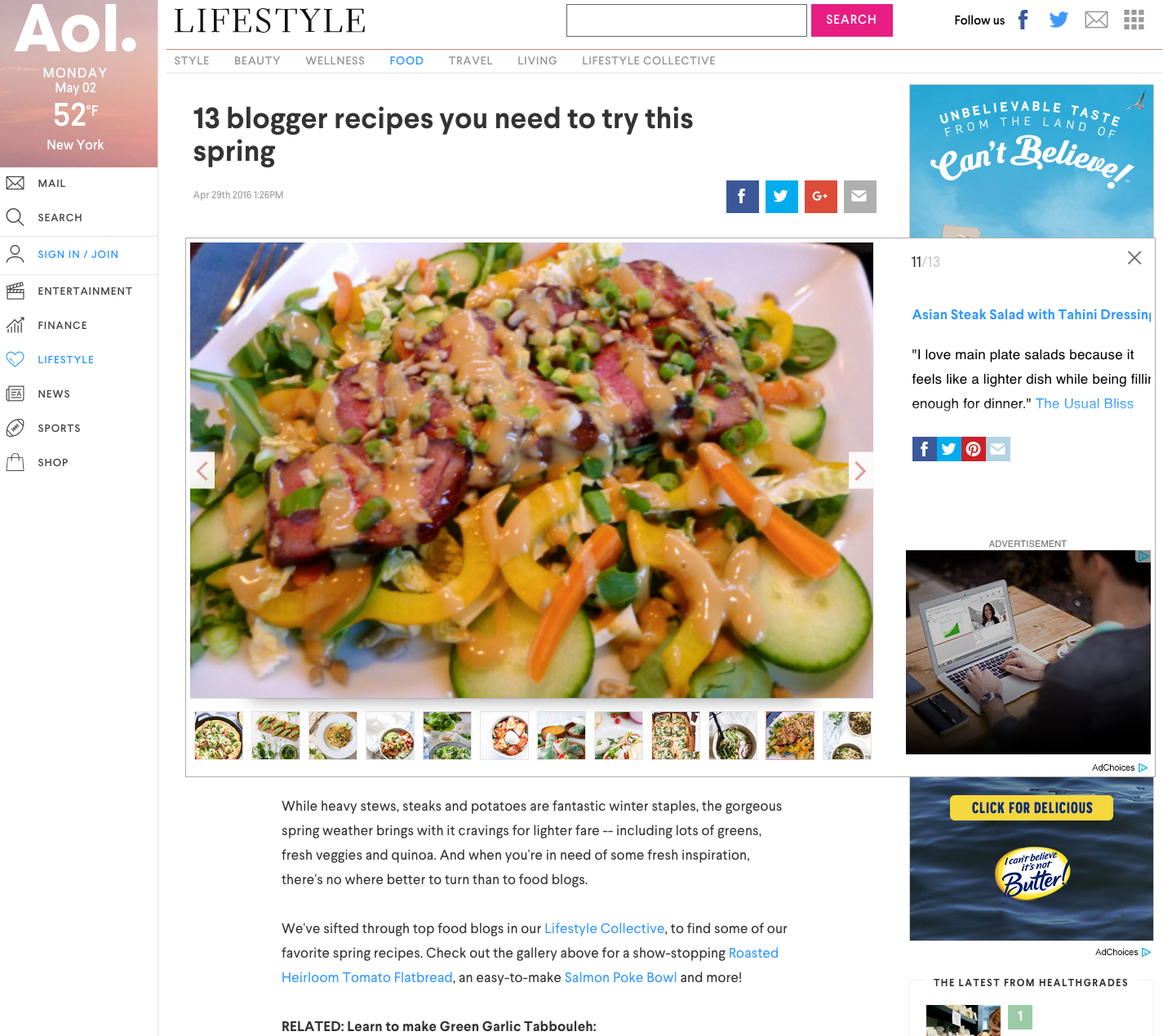1163x1036 pixels.
Task: Share article on Facebook via blue button
Action: [x=742, y=197]
